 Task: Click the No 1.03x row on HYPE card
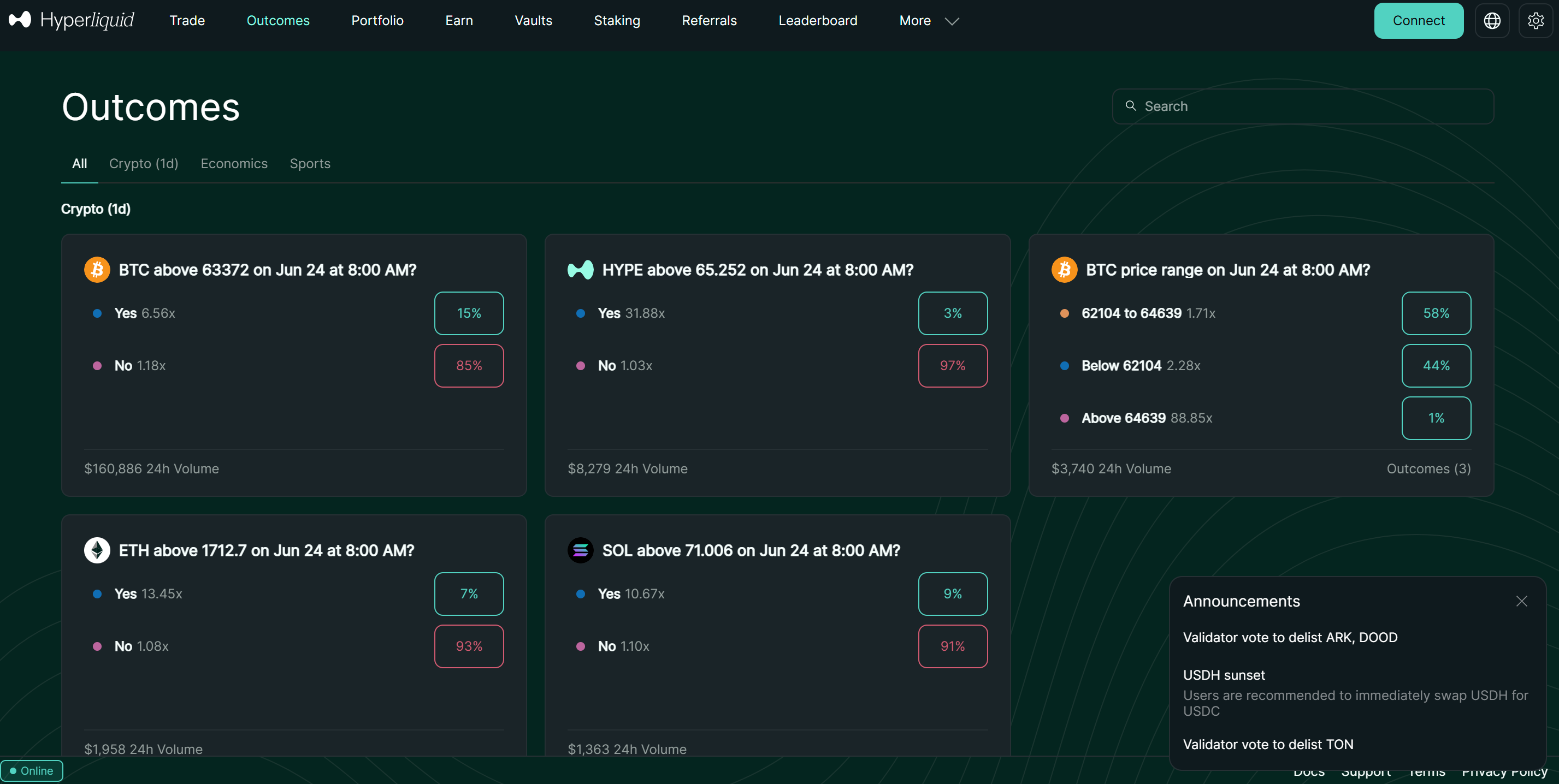778,365
